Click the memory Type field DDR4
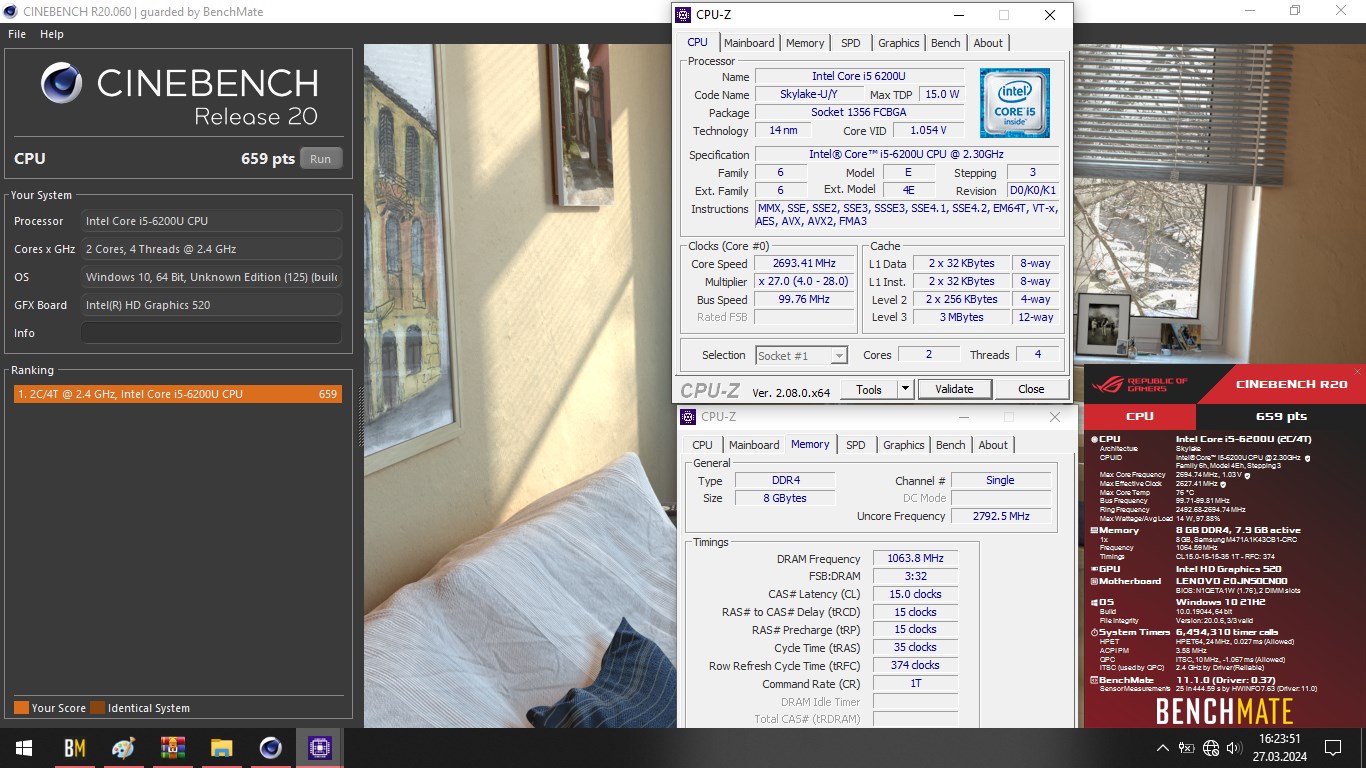The image size is (1366, 768). 785,480
